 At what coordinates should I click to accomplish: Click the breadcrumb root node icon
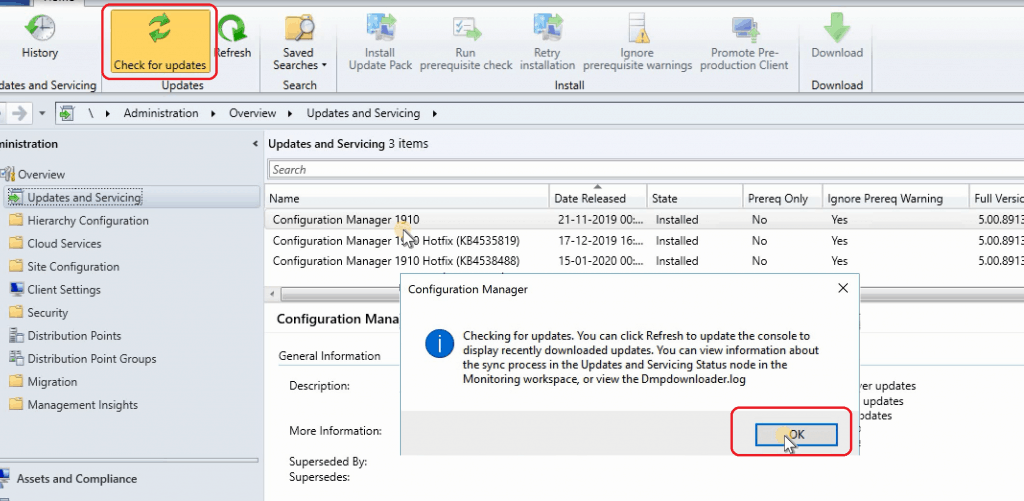(67, 113)
